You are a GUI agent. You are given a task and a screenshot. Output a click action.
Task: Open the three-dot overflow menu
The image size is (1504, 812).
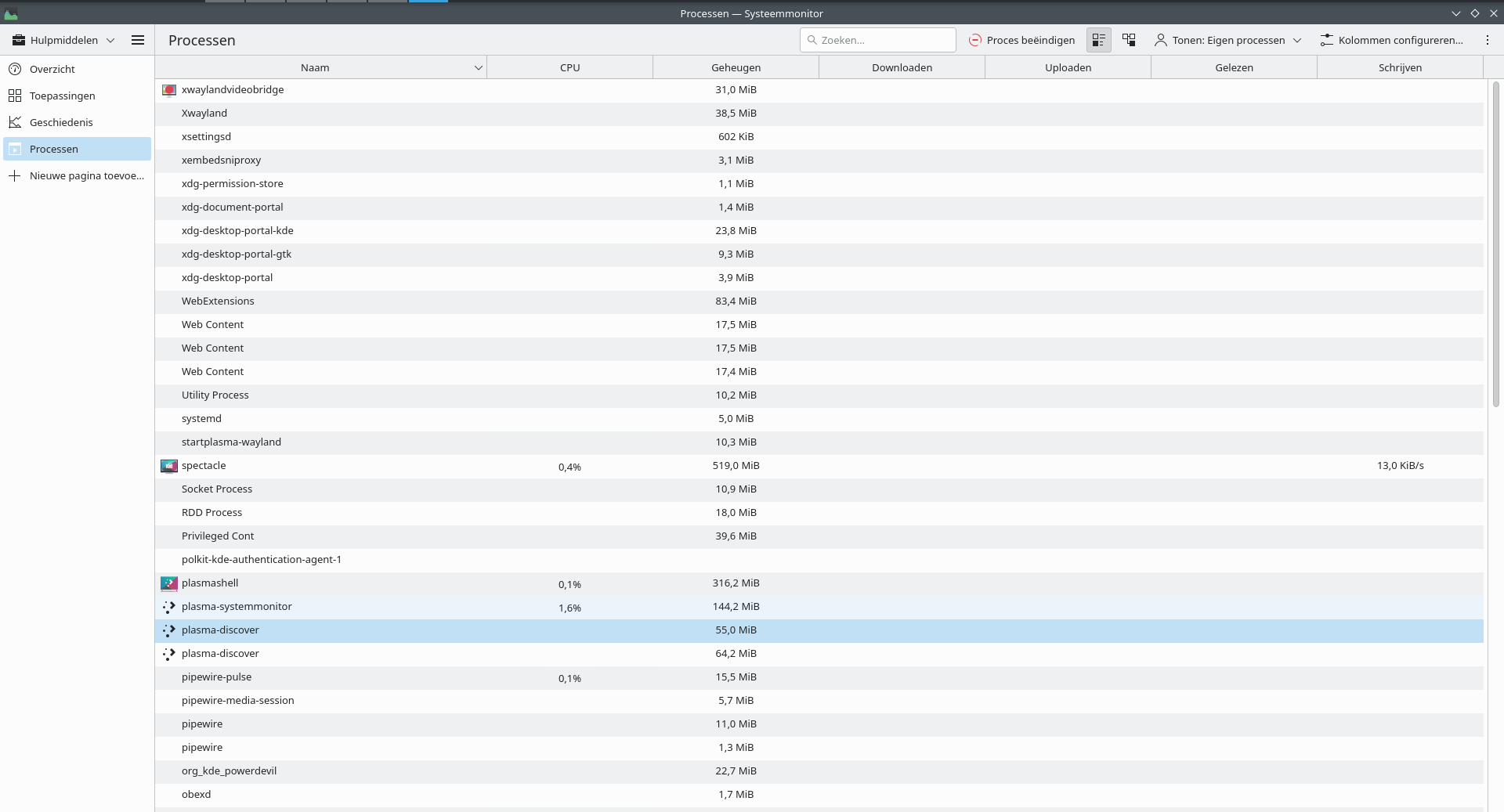1488,40
